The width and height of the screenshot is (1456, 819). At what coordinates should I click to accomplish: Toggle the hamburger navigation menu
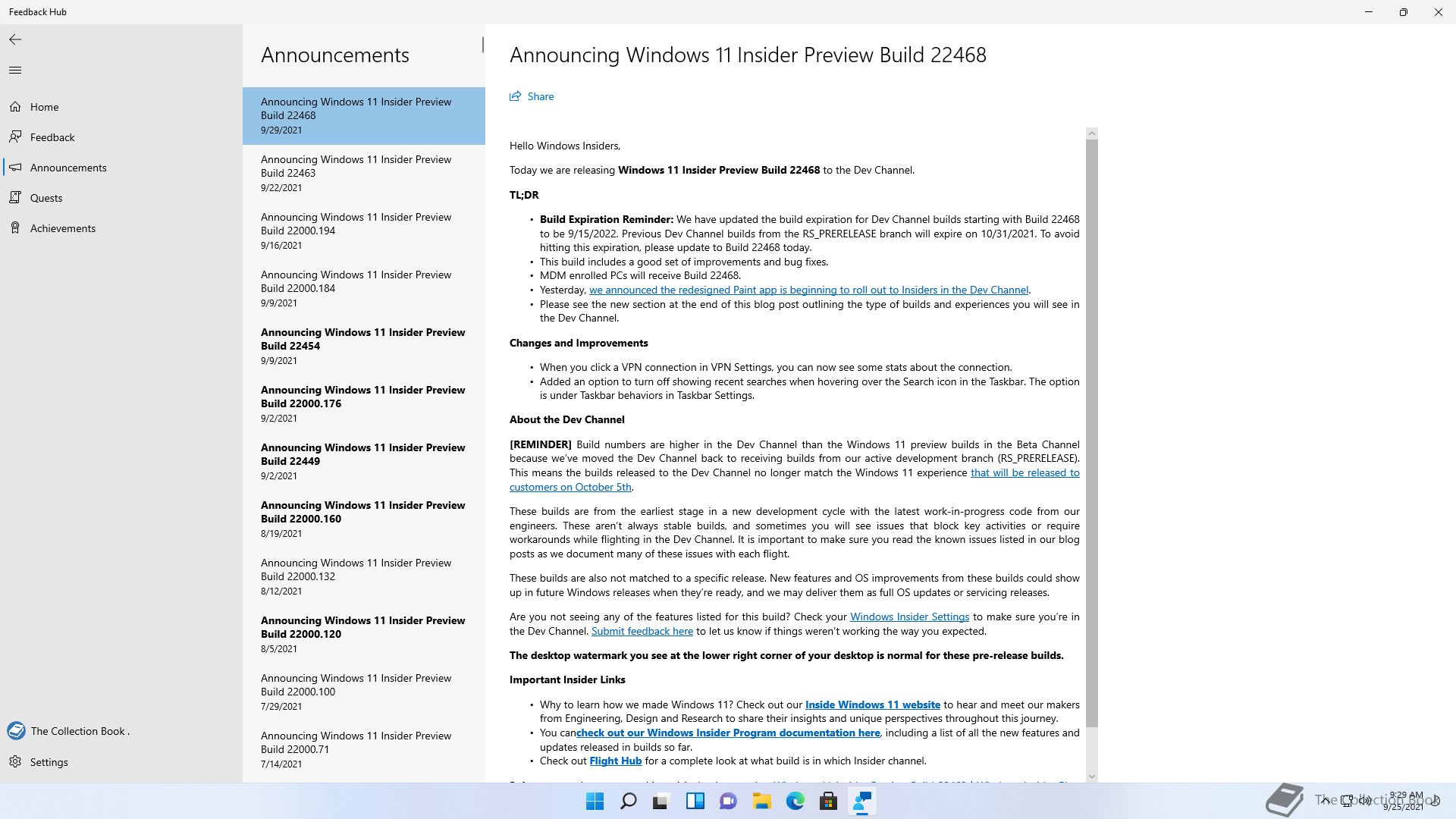(15, 71)
